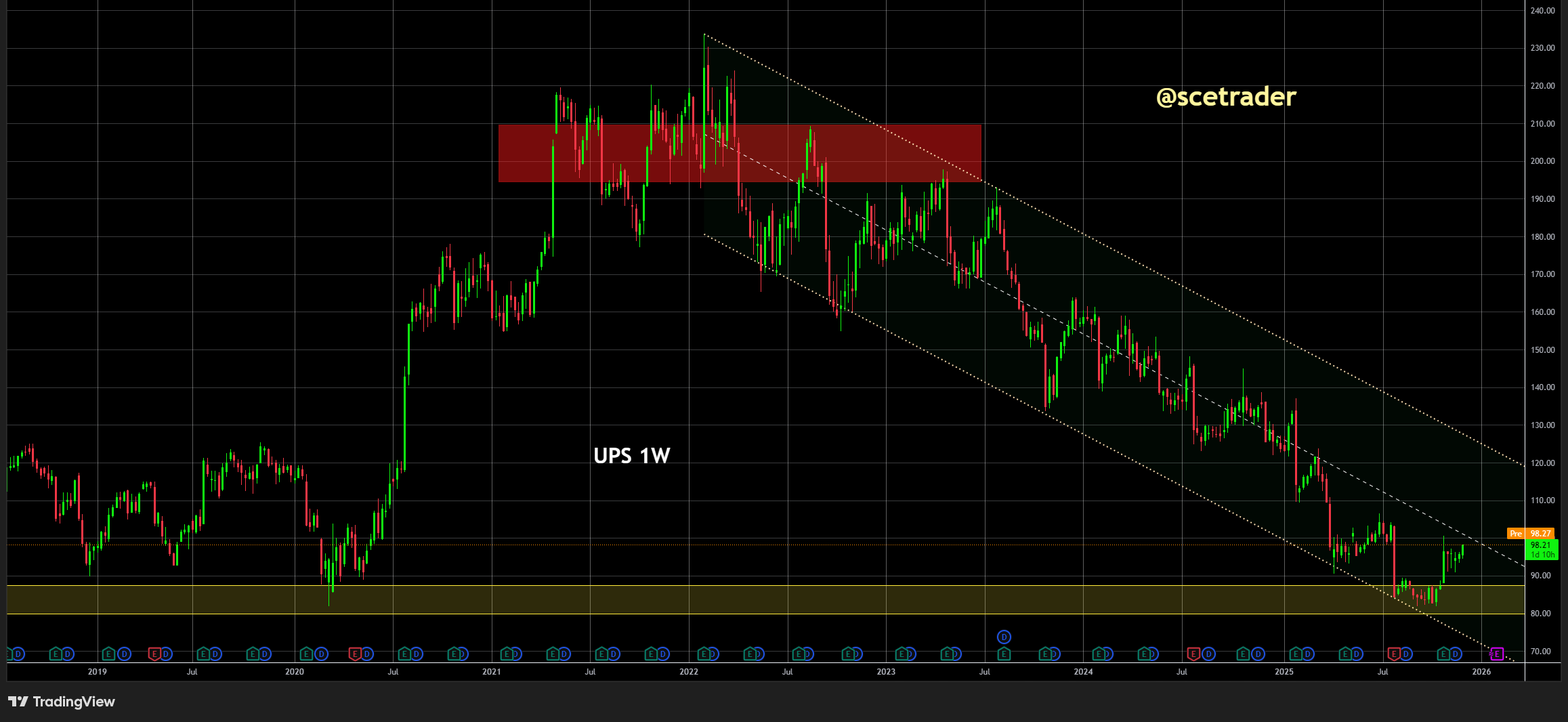Image resolution: width=1568 pixels, height=722 pixels.
Task: Click the 2022 label on the time axis
Action: point(689,672)
